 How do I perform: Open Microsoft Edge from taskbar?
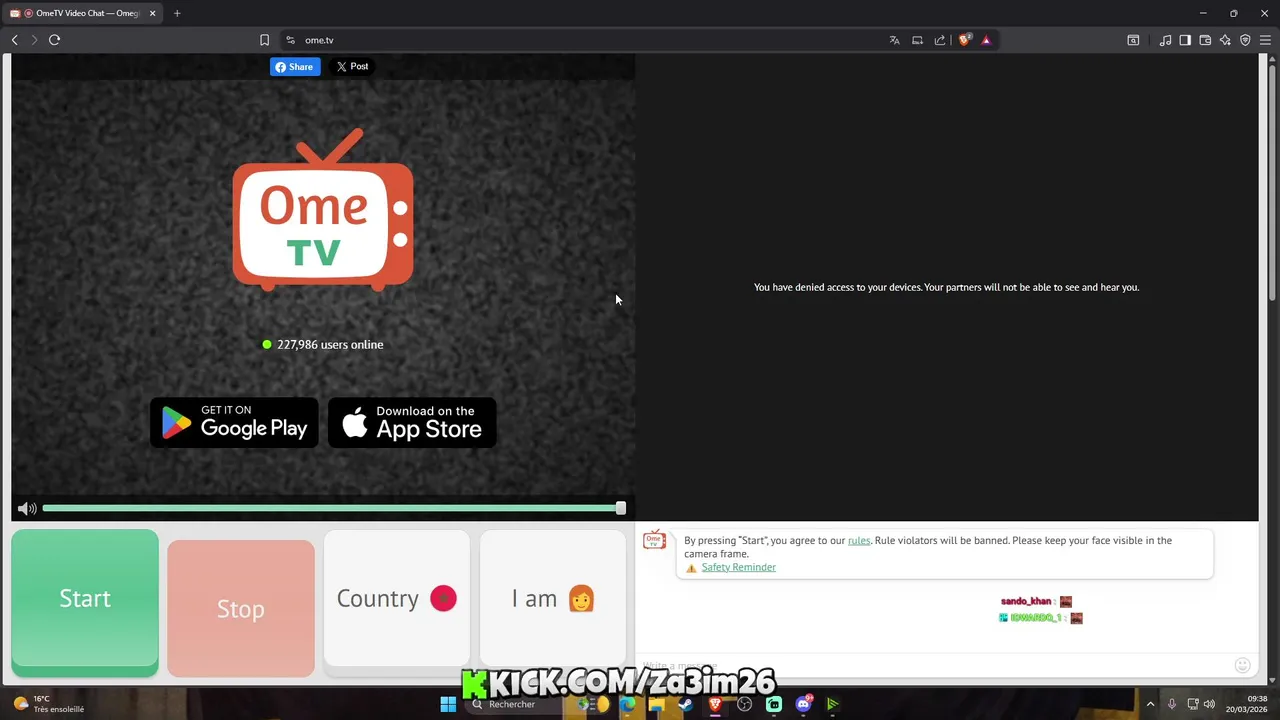[628, 704]
